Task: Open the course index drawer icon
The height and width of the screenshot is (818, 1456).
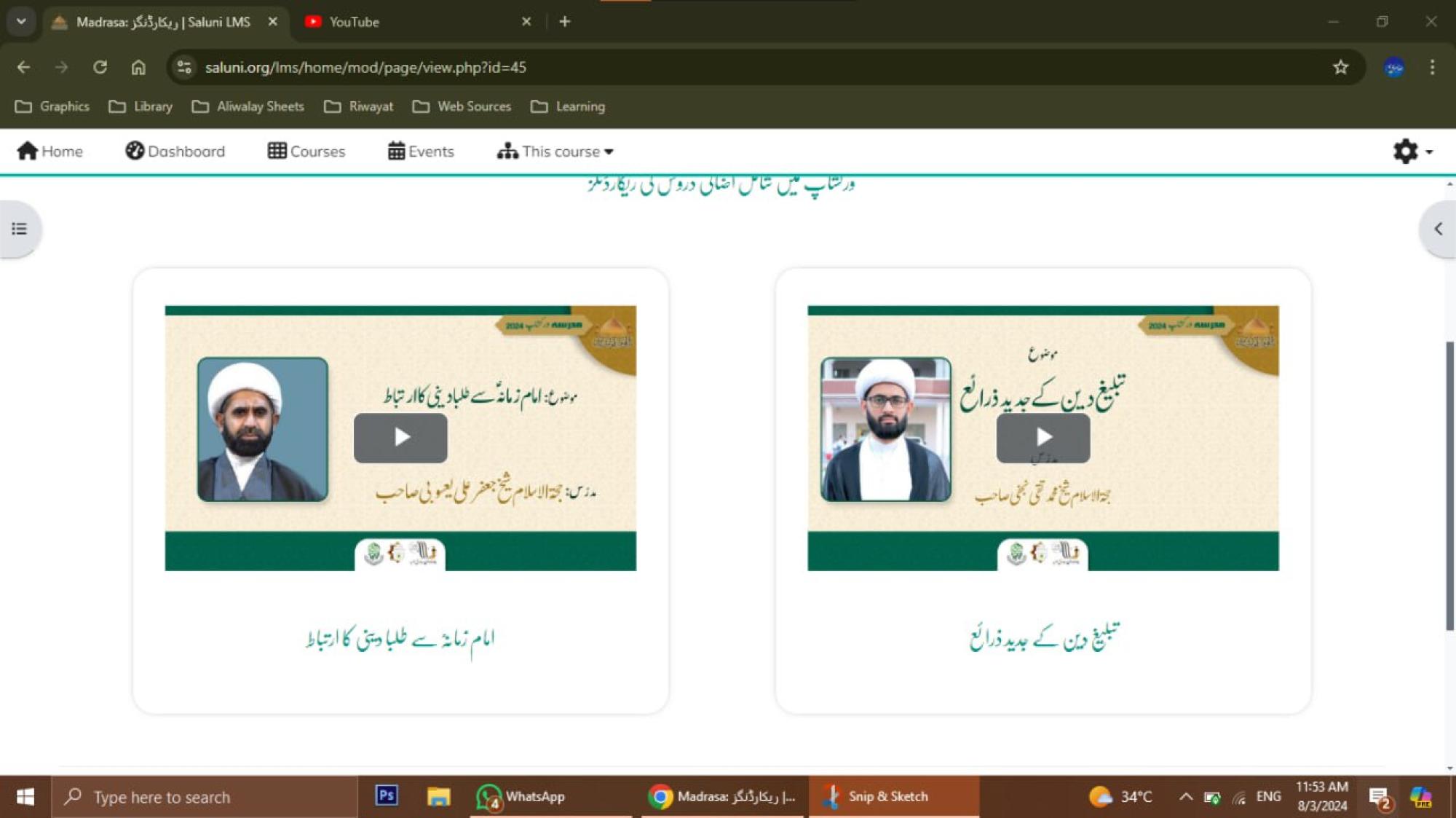Action: [x=20, y=229]
